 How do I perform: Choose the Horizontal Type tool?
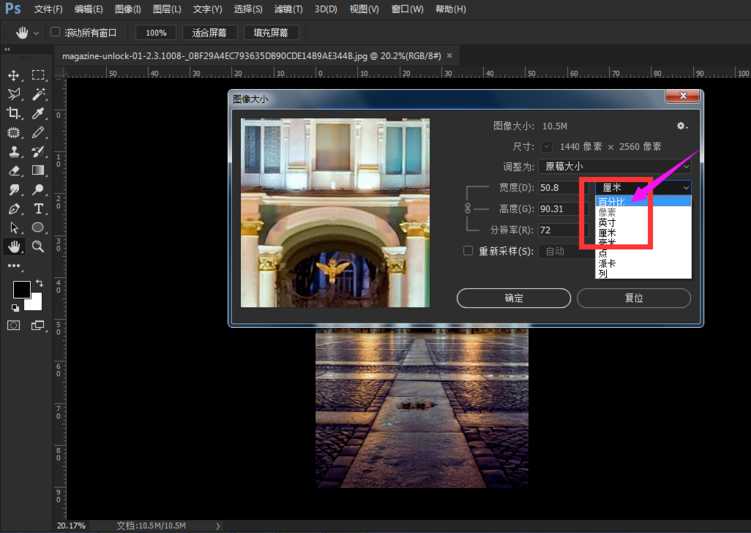[38, 208]
